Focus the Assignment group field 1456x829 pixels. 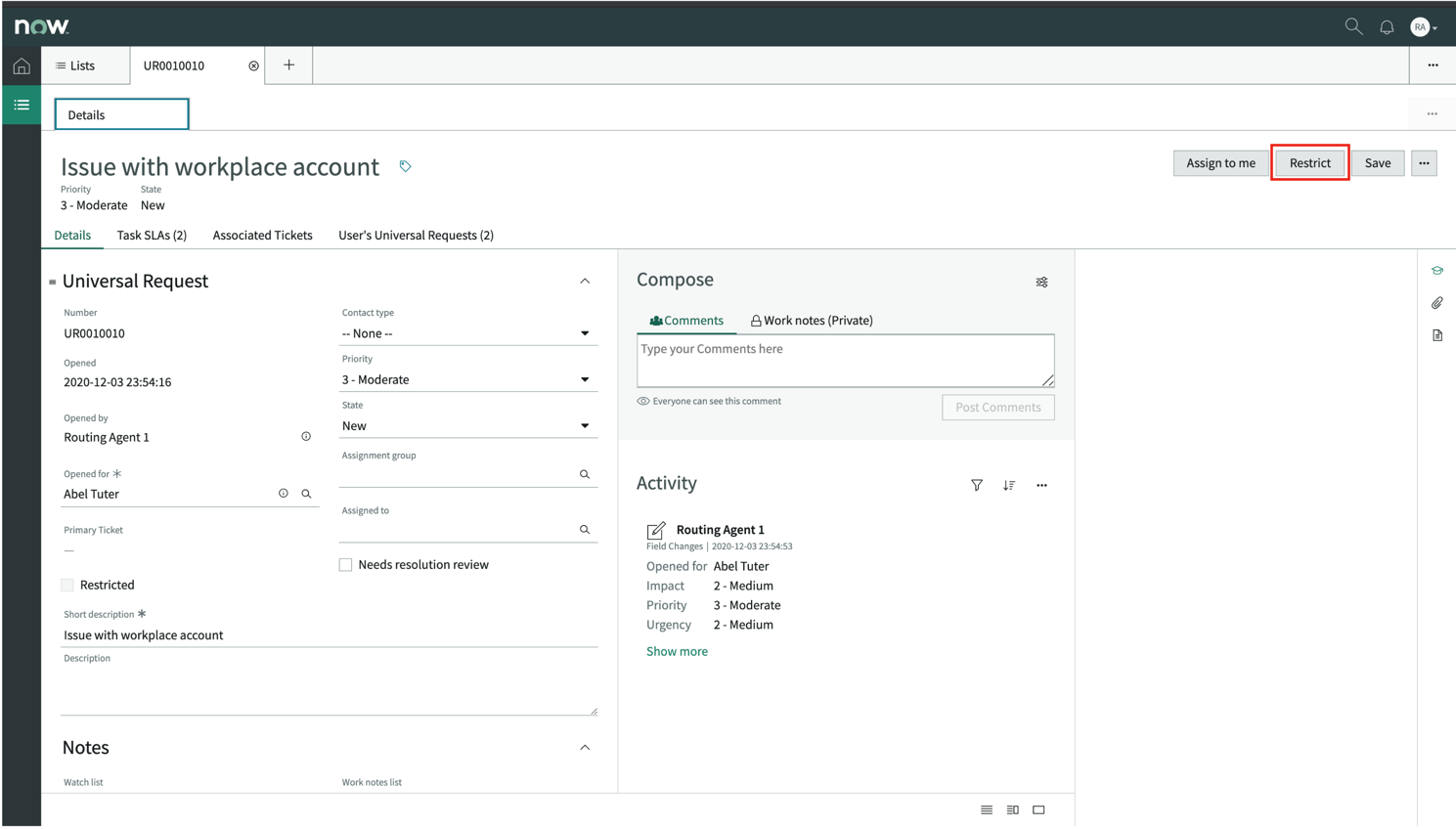click(458, 474)
